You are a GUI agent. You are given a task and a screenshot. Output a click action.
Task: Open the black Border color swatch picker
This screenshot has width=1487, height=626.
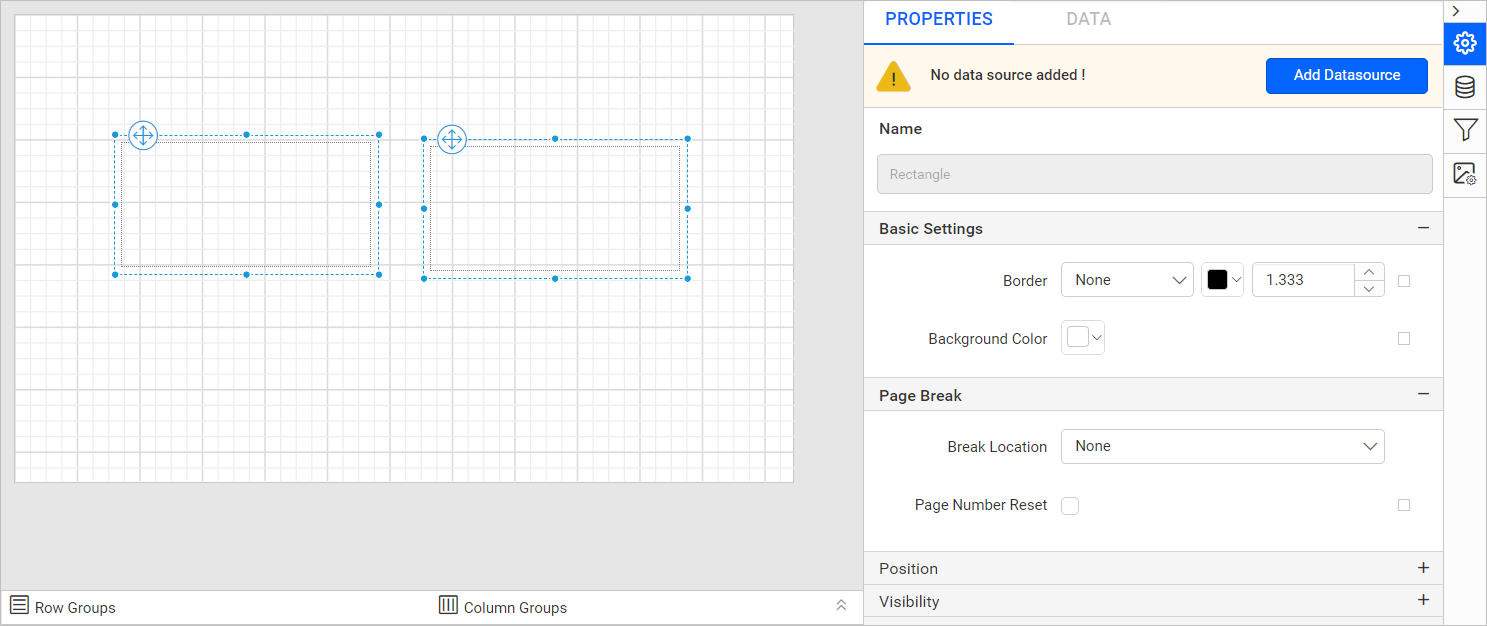tap(1222, 281)
